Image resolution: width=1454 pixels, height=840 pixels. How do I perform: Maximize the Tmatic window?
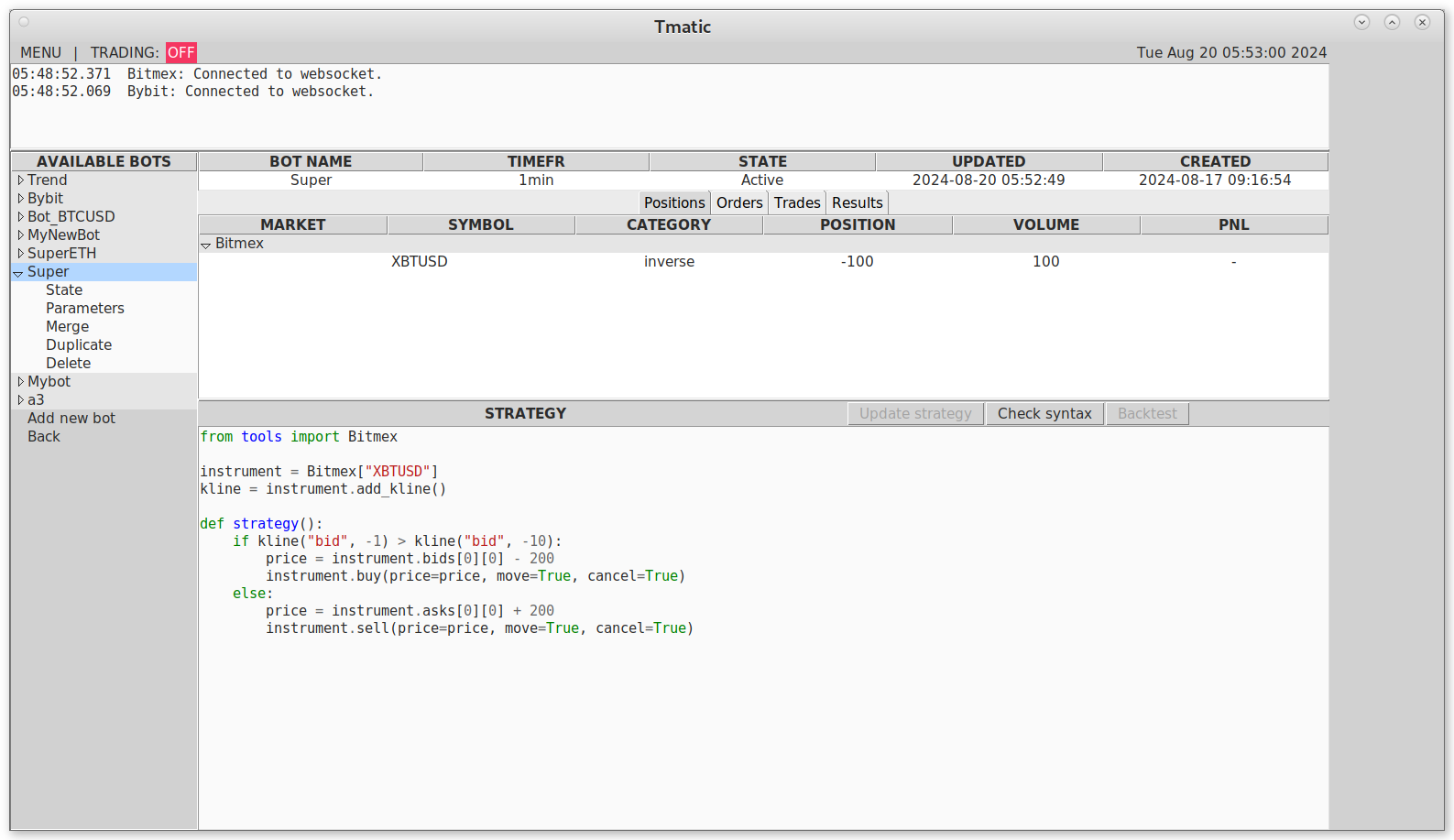pos(1392,22)
